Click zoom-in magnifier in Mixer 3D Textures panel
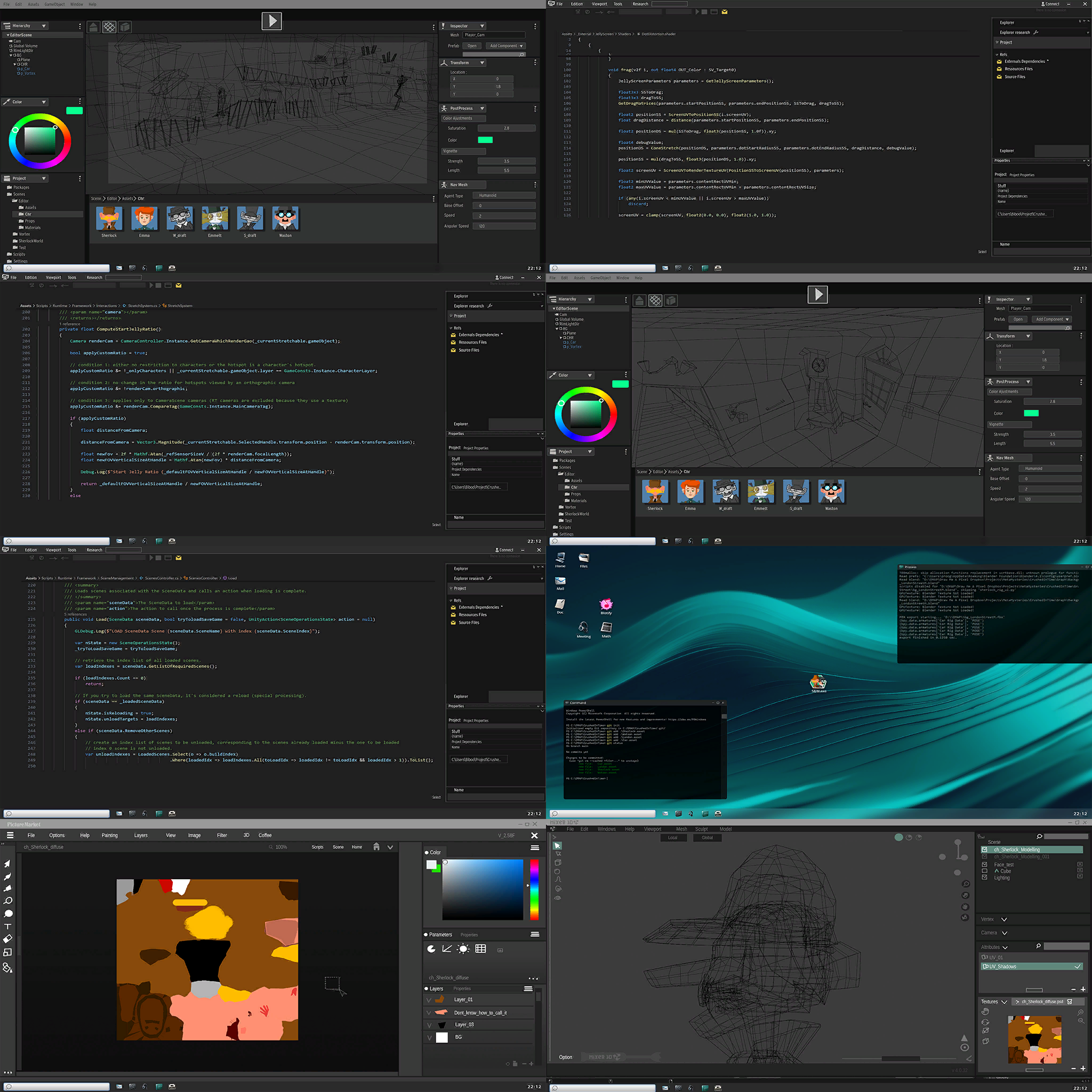The height and width of the screenshot is (1092, 1092). 1080,1013
